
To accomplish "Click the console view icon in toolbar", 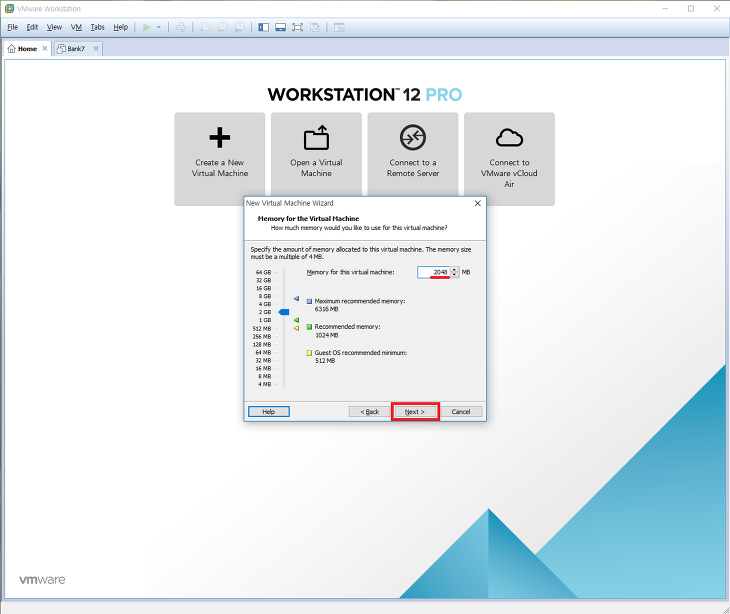I will 339,27.
